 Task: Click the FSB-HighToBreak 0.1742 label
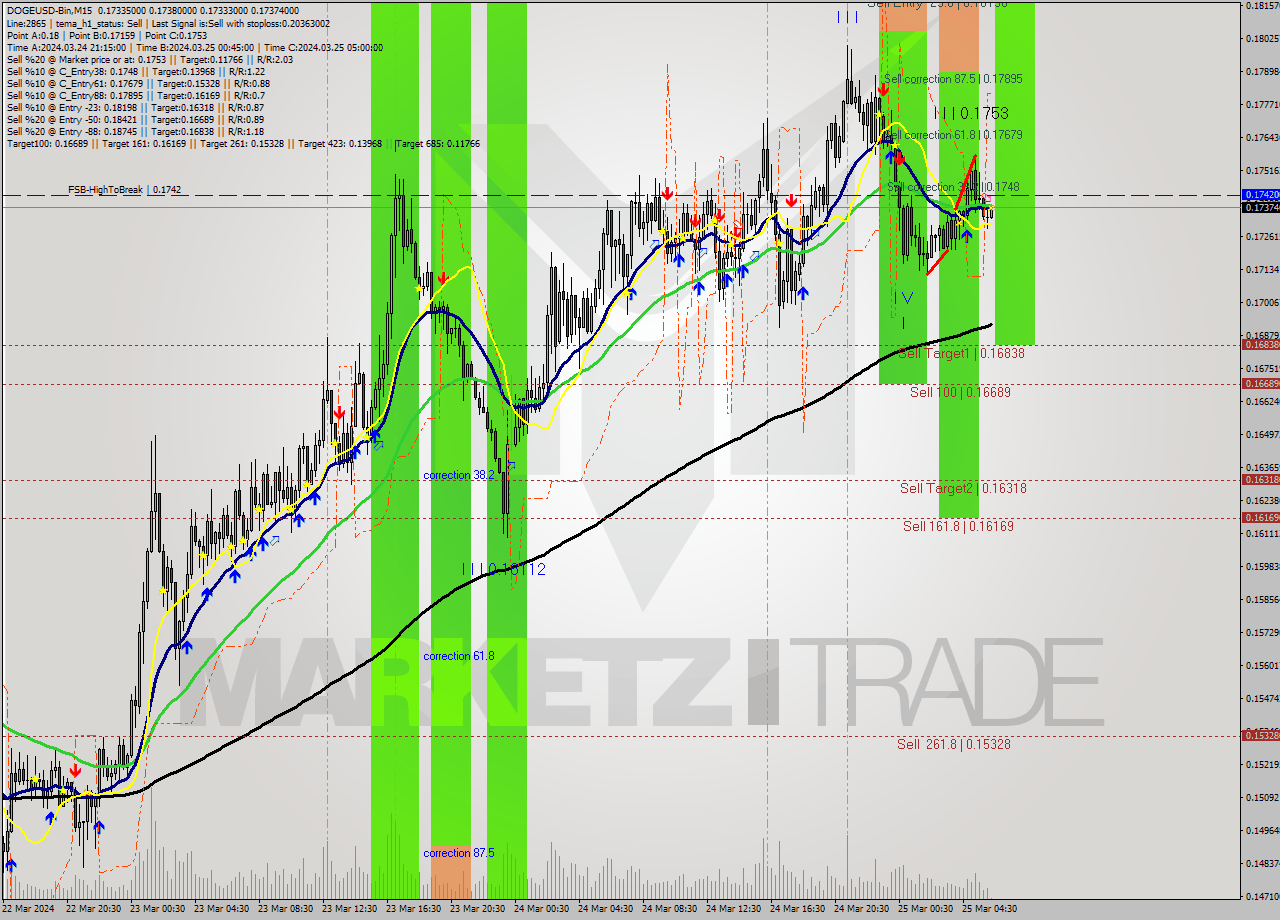click(x=125, y=189)
